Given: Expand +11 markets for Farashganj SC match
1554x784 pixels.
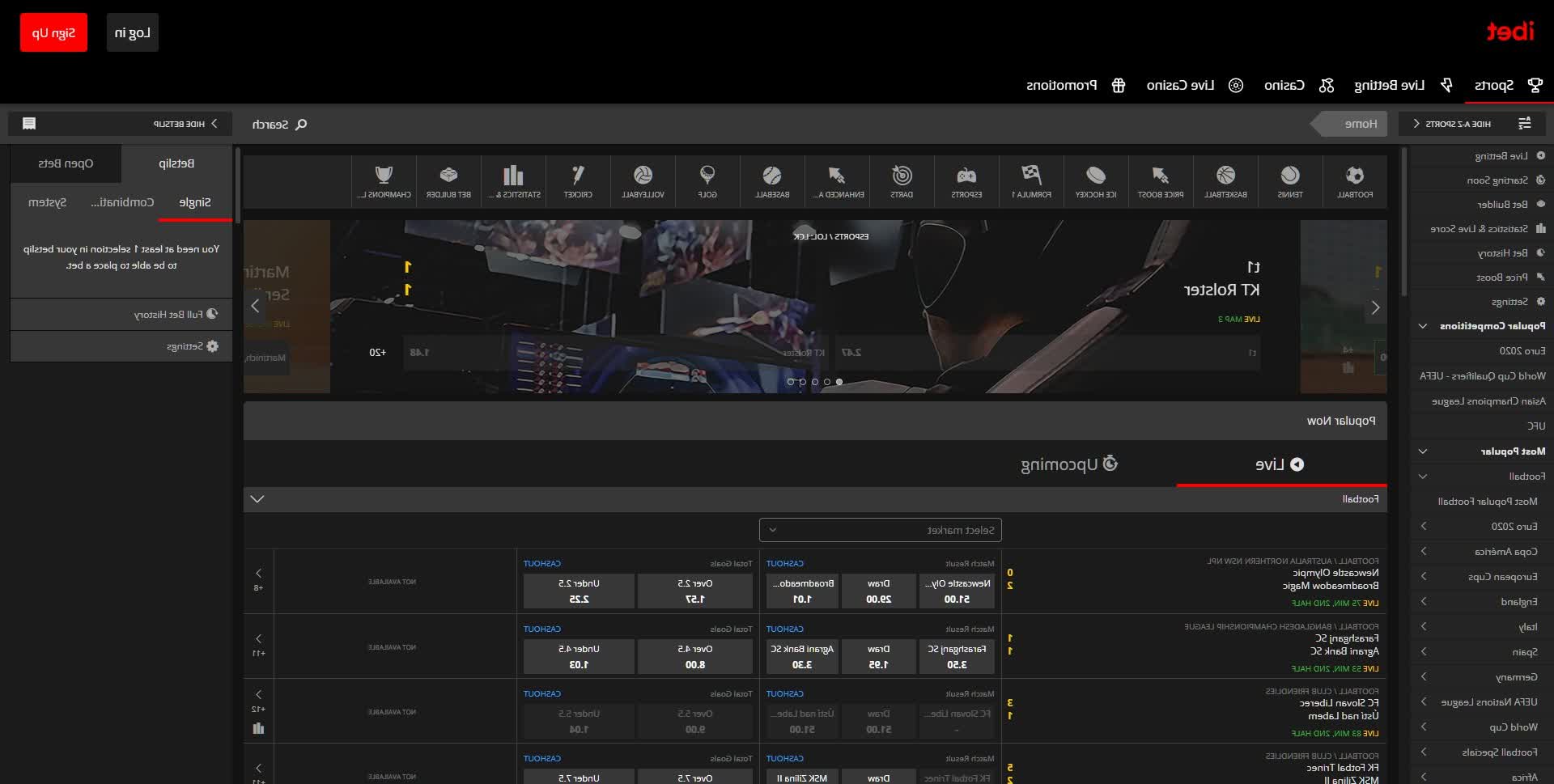Looking at the screenshot, I should [258, 646].
